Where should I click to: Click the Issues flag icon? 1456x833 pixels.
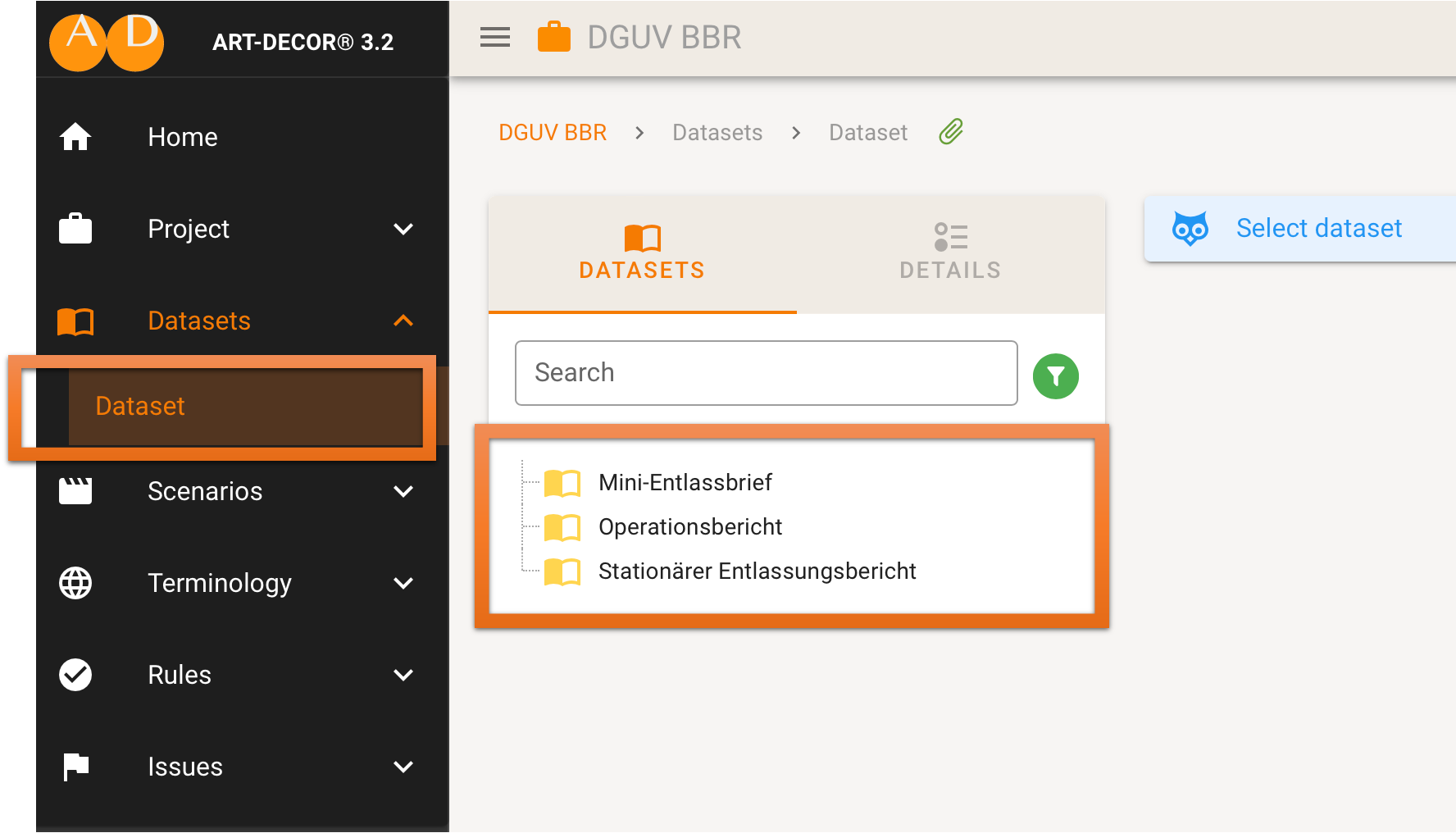pos(75,767)
